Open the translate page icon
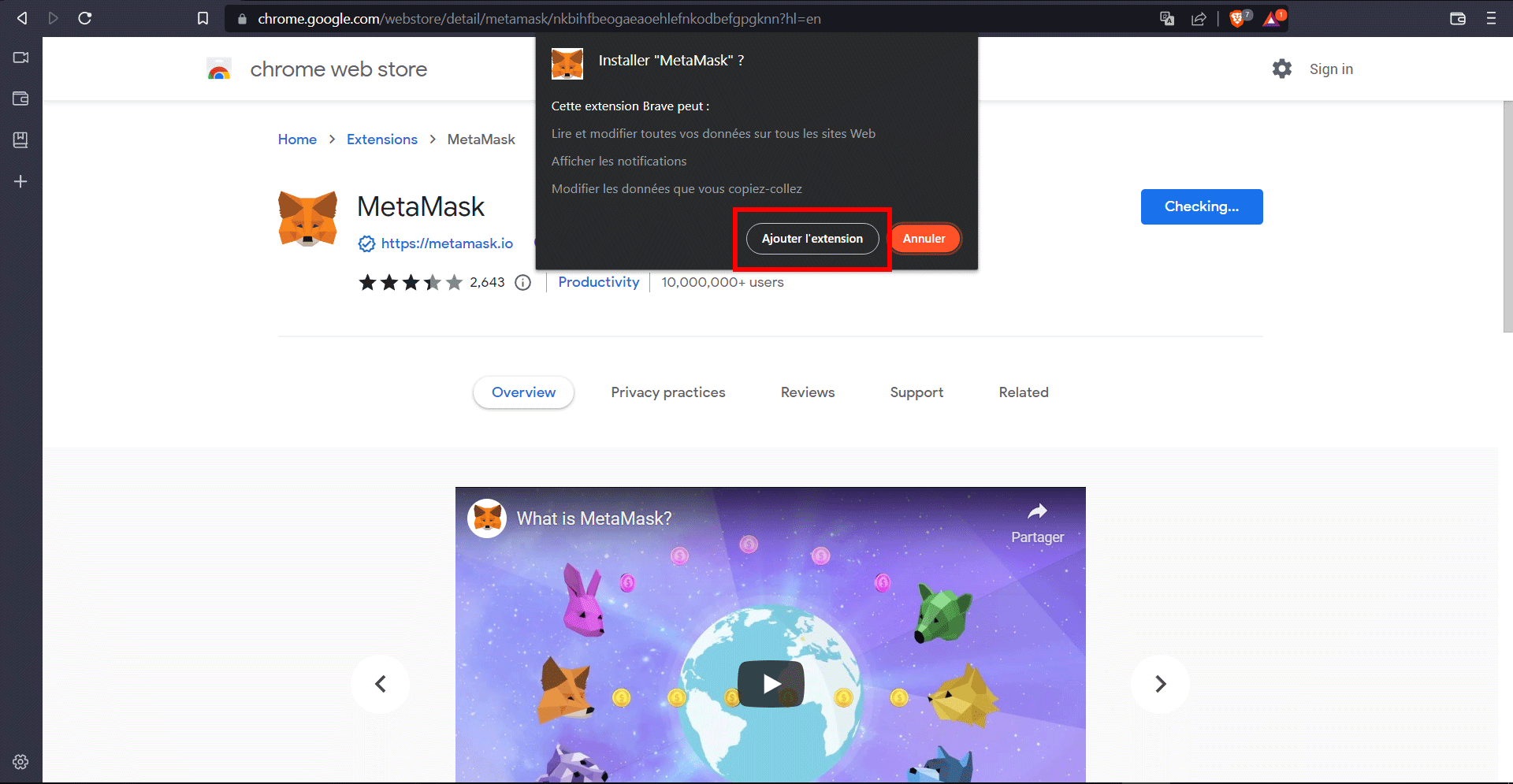This screenshot has height=784, width=1513. click(x=1167, y=18)
